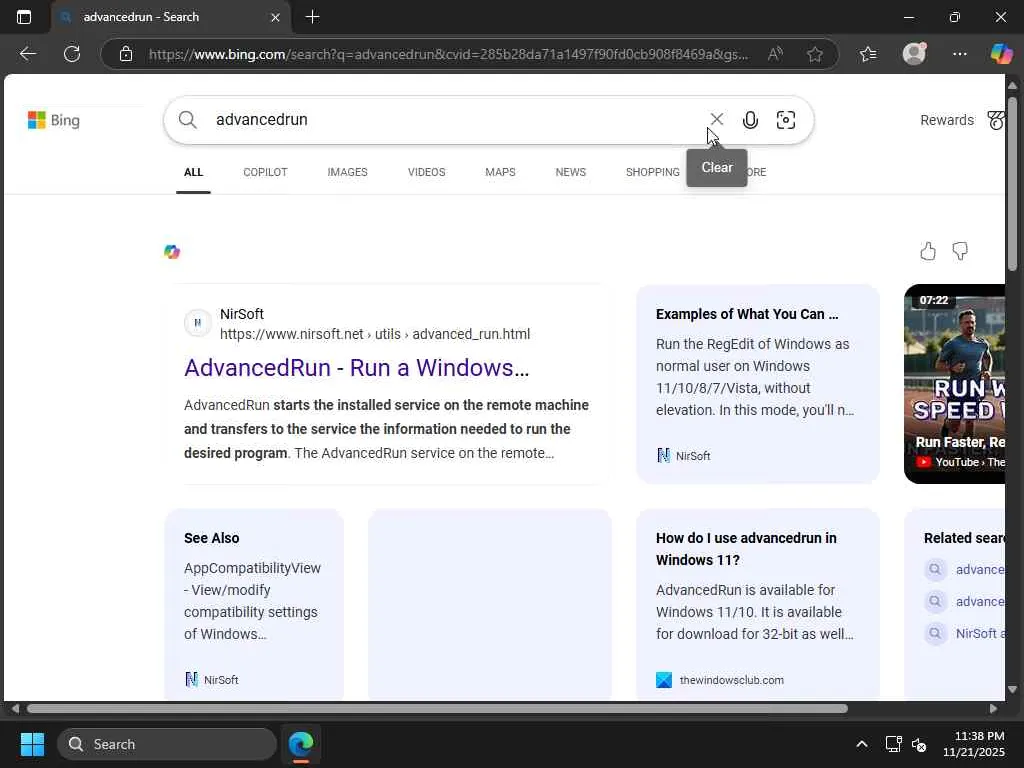
Task: Switch to the COPILOT tab
Action: coord(265,172)
